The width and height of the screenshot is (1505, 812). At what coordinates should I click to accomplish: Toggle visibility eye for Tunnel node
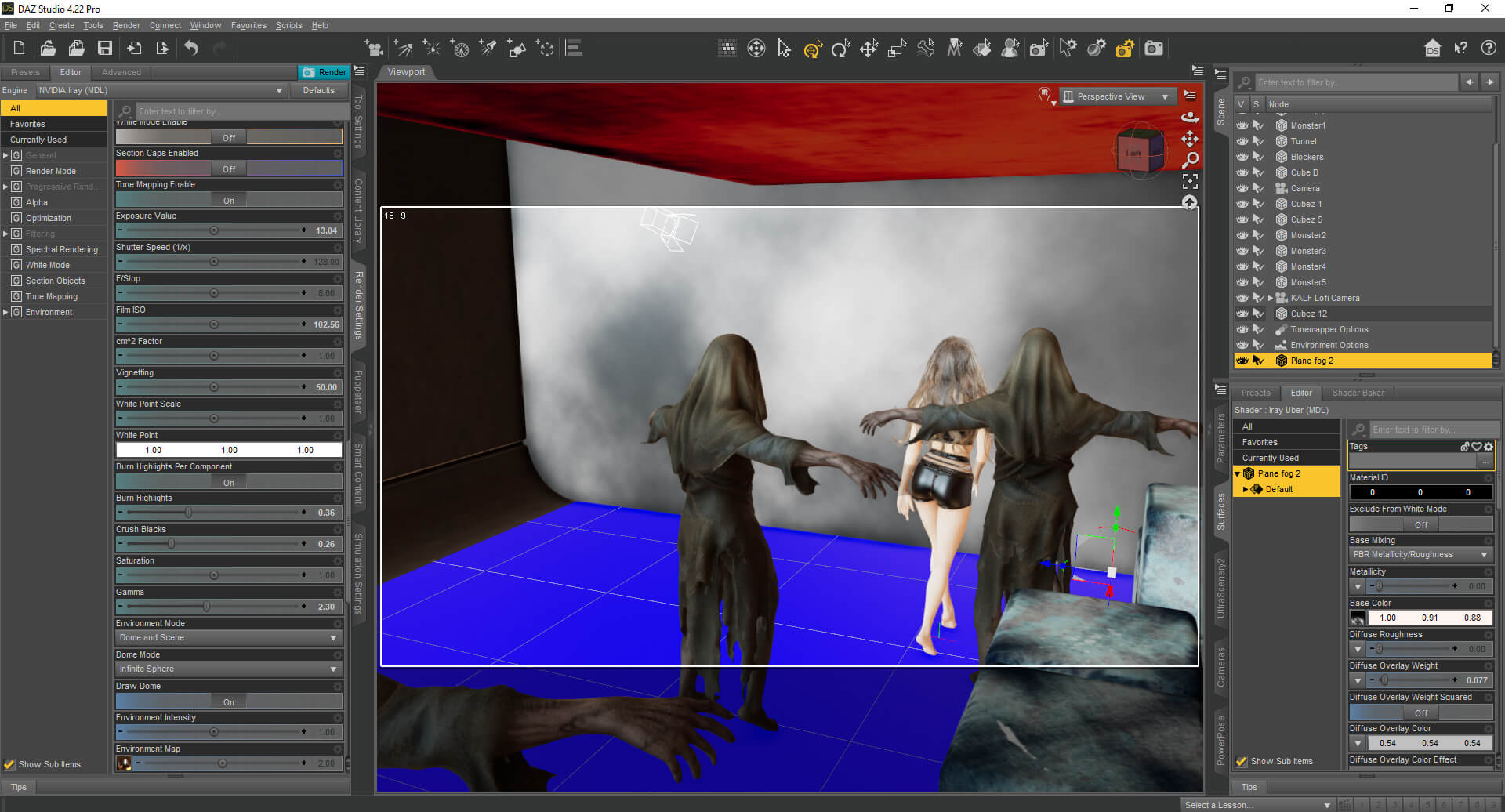[1242, 141]
